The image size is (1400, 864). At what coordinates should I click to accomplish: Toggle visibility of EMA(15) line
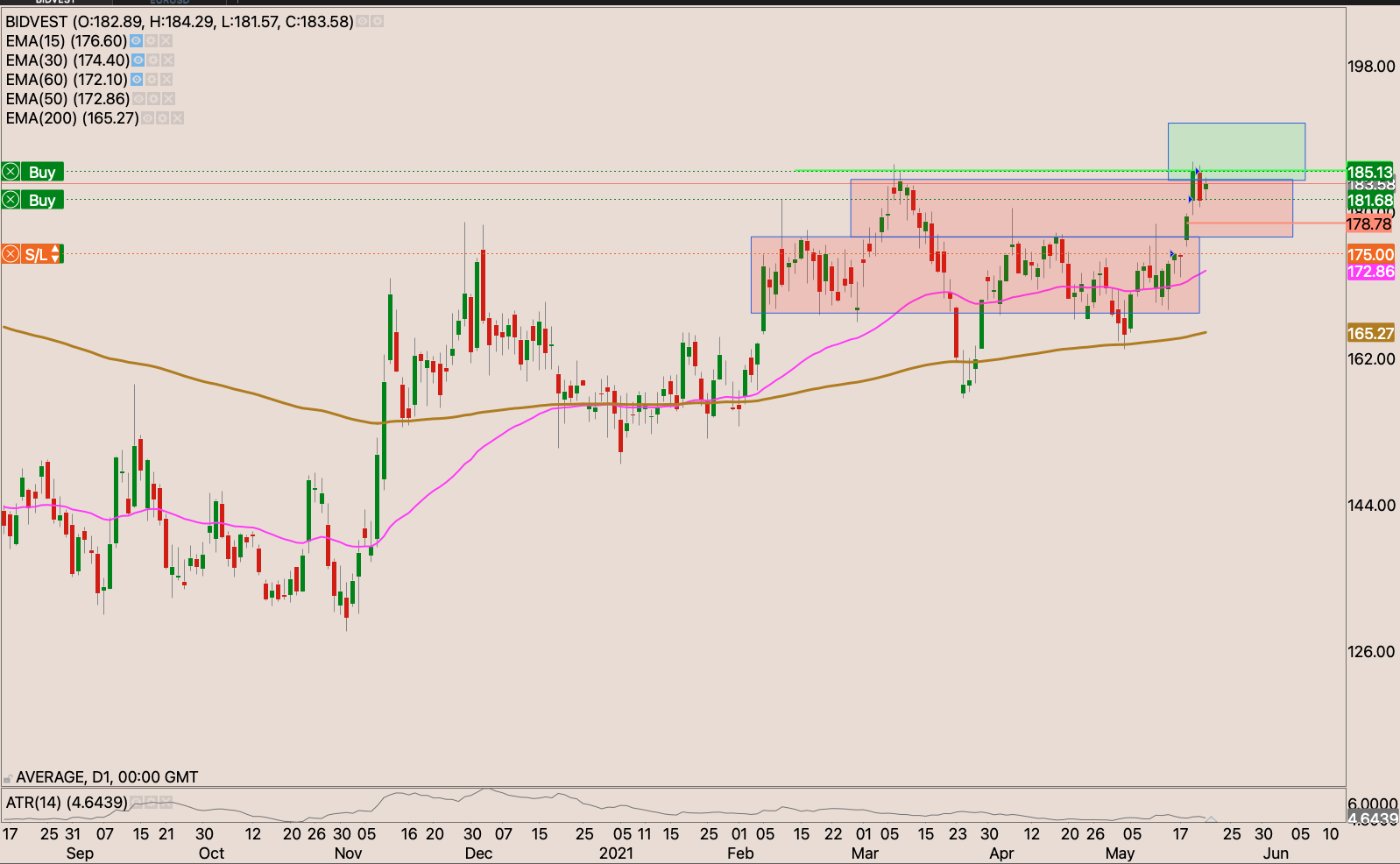(x=136, y=41)
